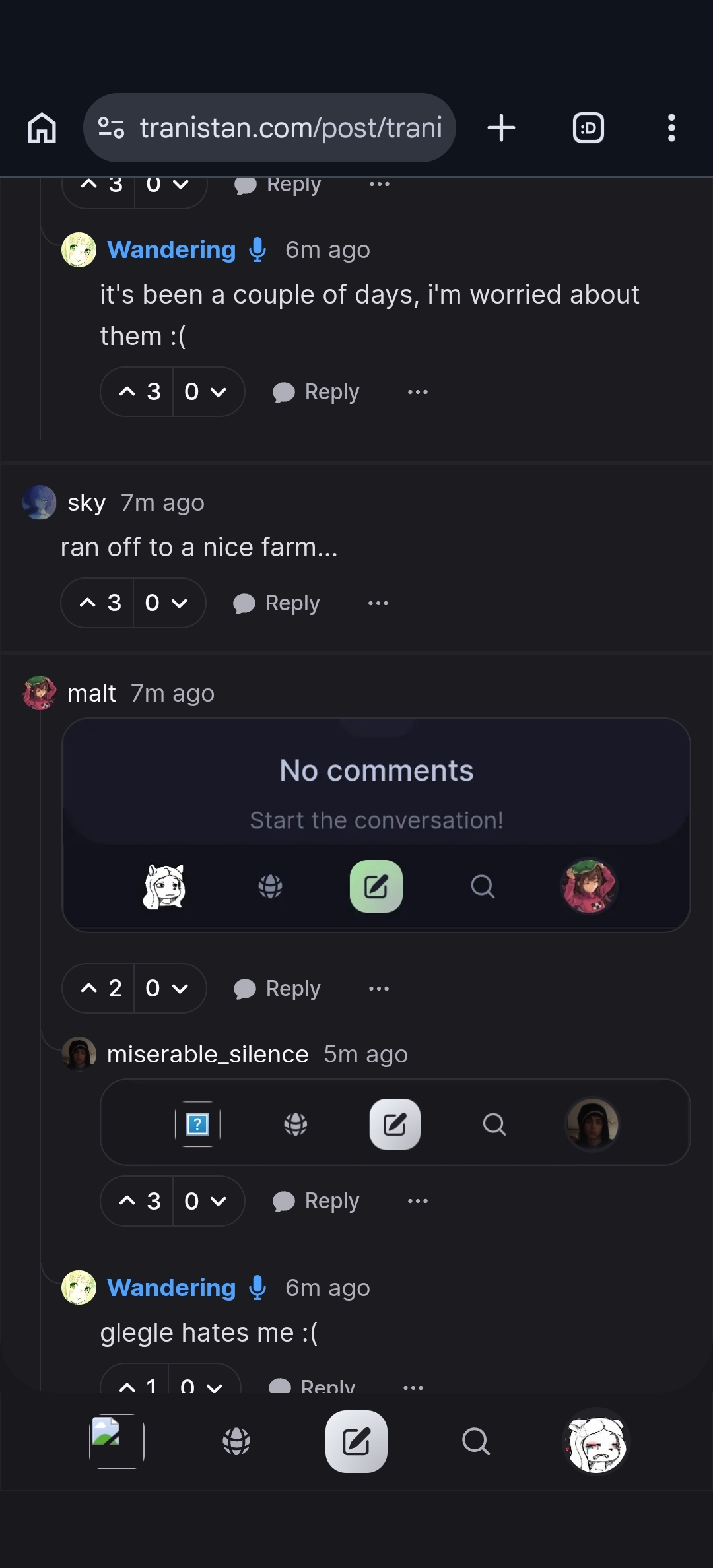Screen dimensions: 713x1568
Task: Open malt's attached screenshot image
Action: pos(376,825)
